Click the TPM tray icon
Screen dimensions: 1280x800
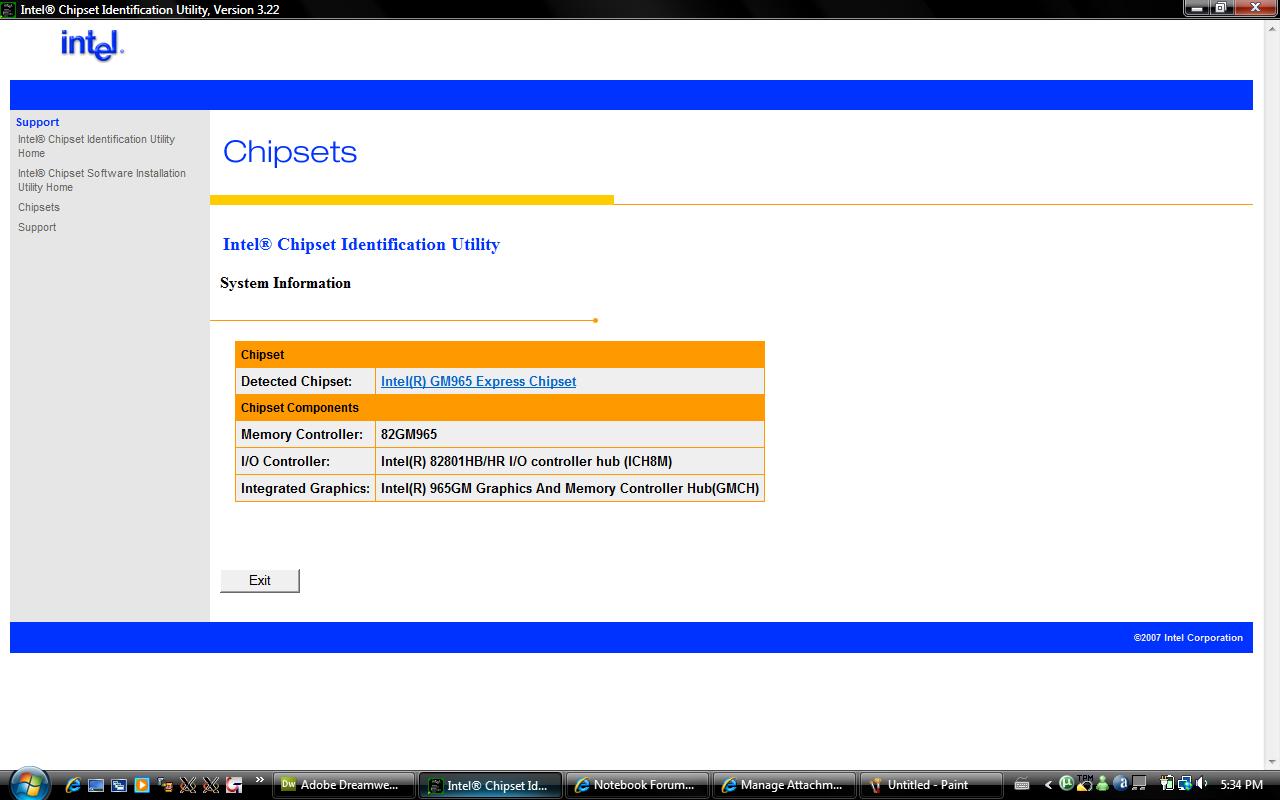tap(1085, 783)
